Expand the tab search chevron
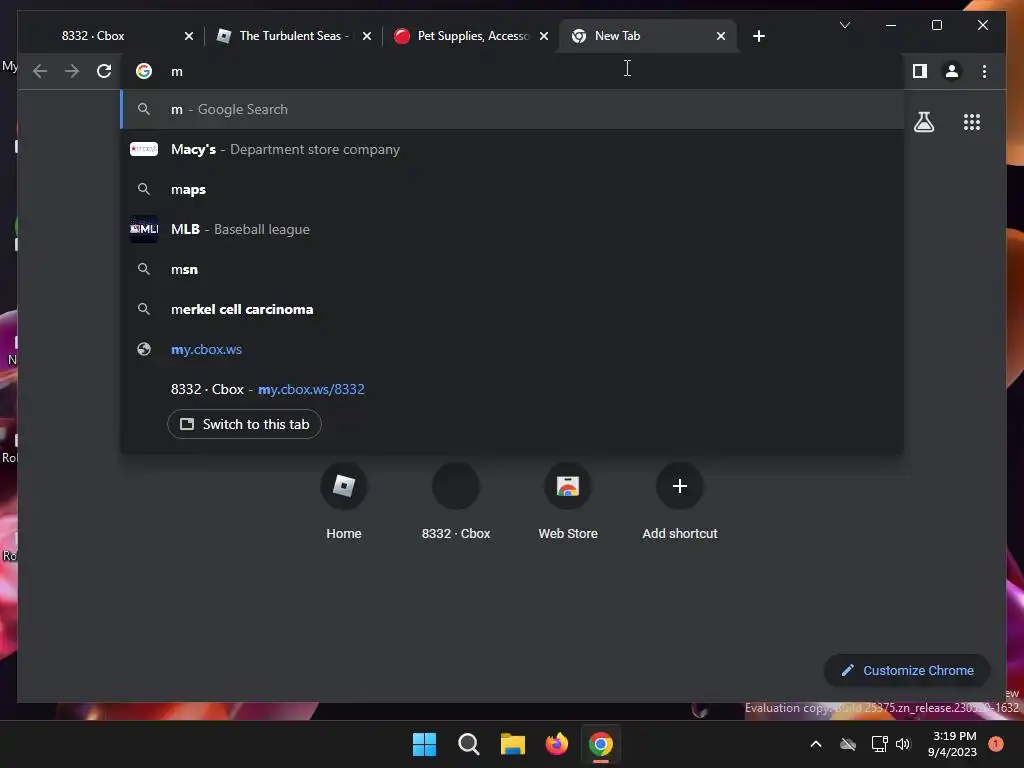The height and width of the screenshot is (768, 1024). click(x=844, y=25)
